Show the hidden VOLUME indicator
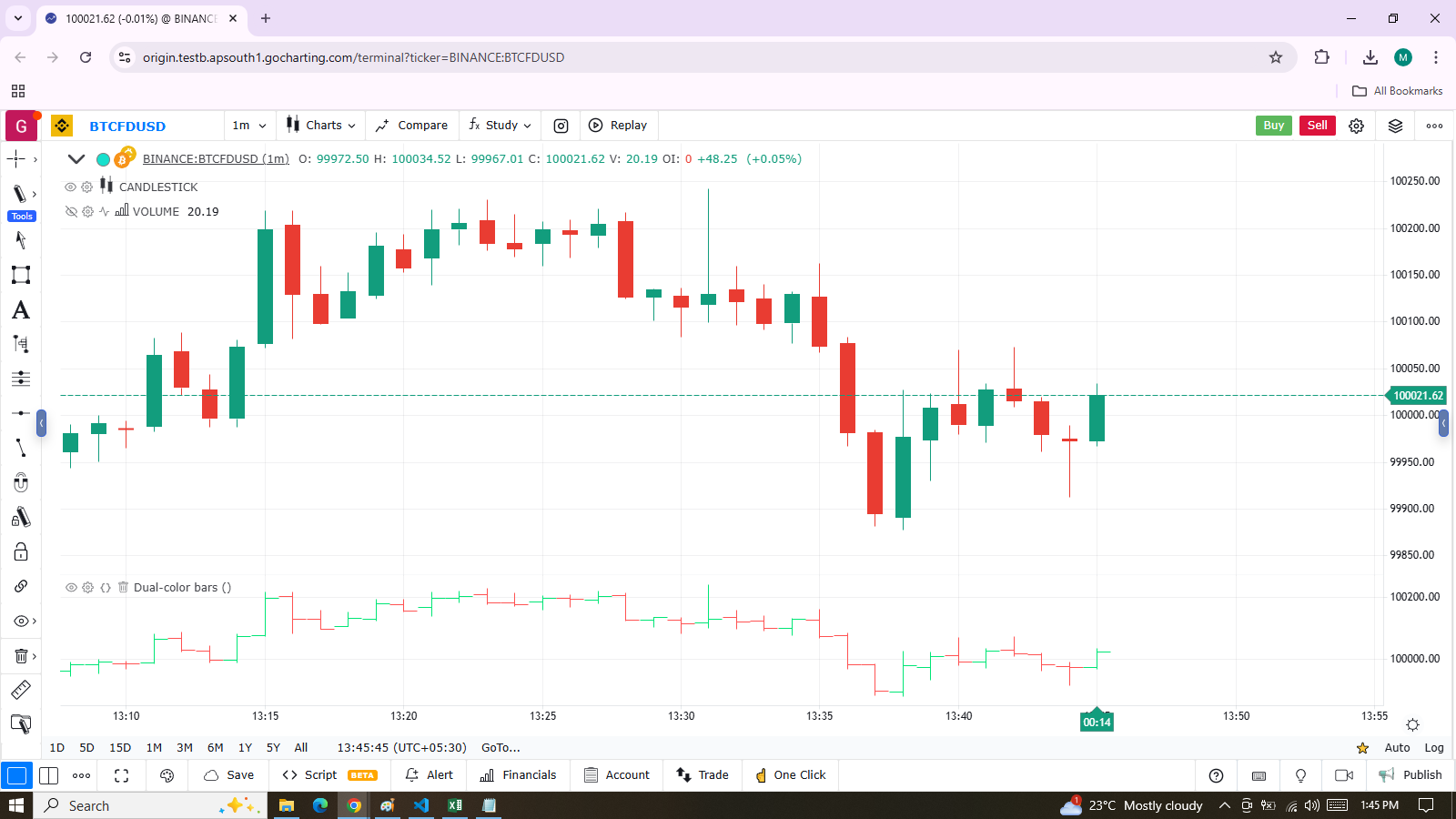Image resolution: width=1456 pixels, height=819 pixels. coord(70,211)
